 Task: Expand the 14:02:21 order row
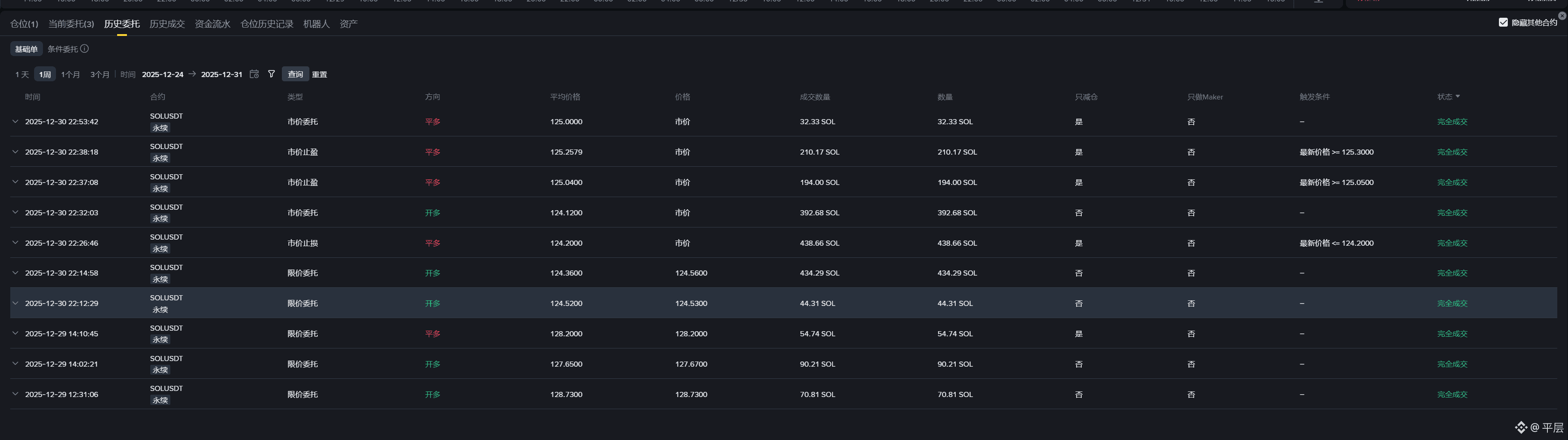click(15, 364)
